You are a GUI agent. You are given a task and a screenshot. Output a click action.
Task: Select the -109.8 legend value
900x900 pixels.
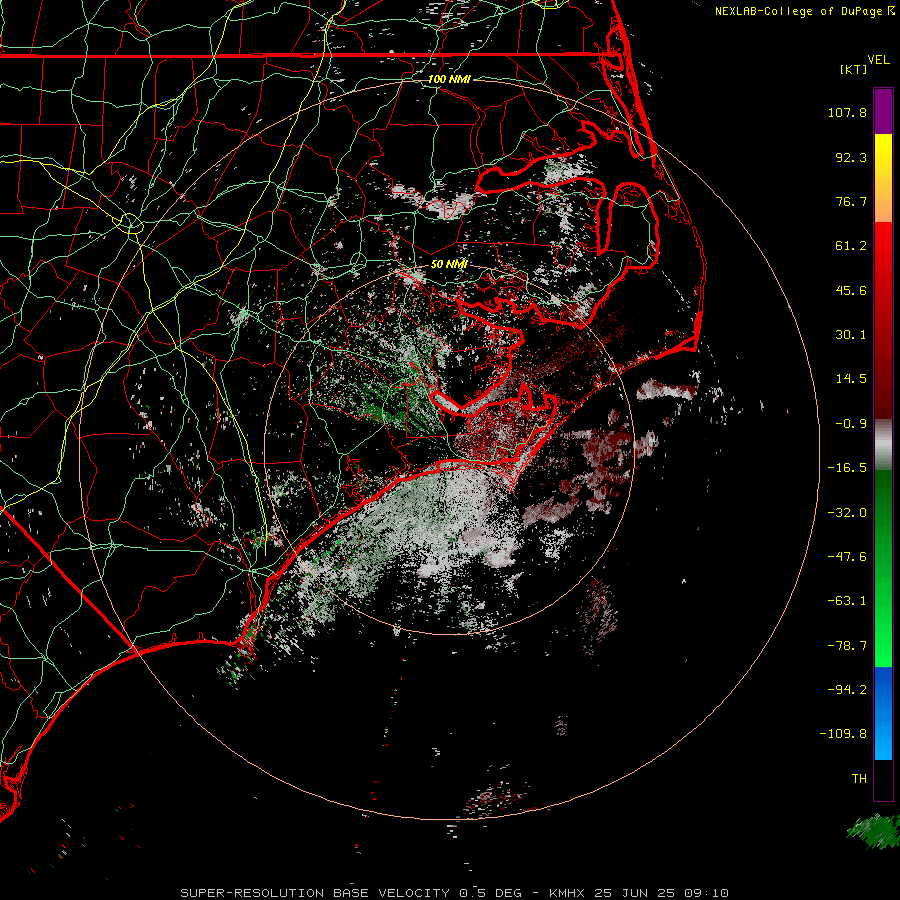[x=844, y=734]
